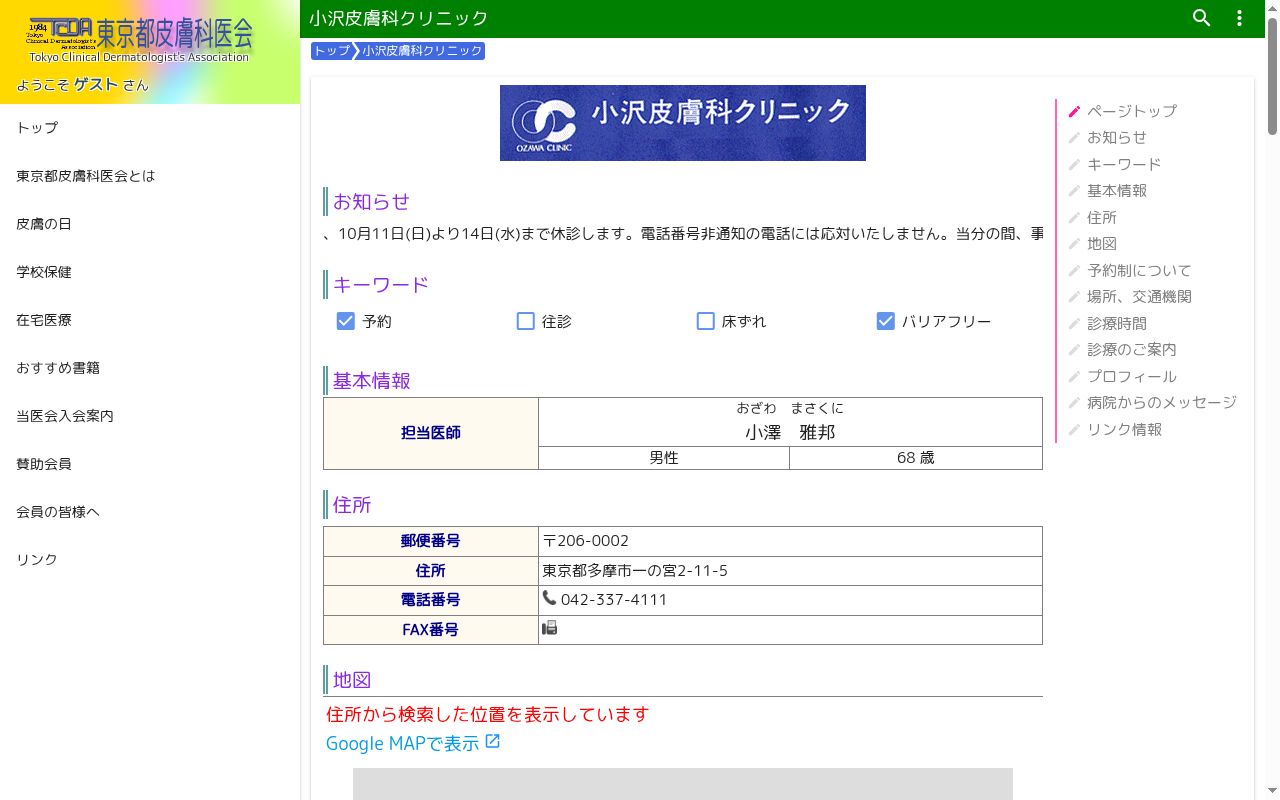The width and height of the screenshot is (1280, 800).
Task: Jump to 診療時間 in the page index
Action: click(1117, 323)
